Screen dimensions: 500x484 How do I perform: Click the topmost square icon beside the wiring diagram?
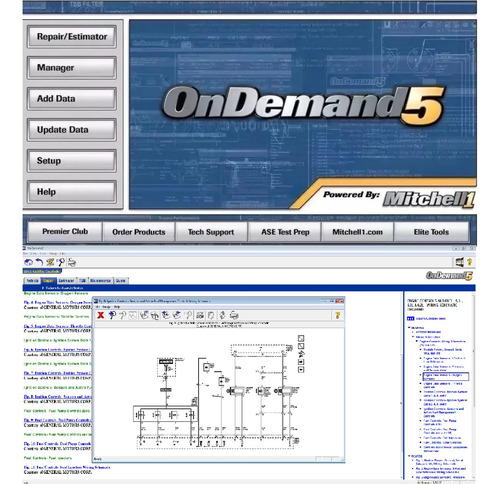point(301,338)
